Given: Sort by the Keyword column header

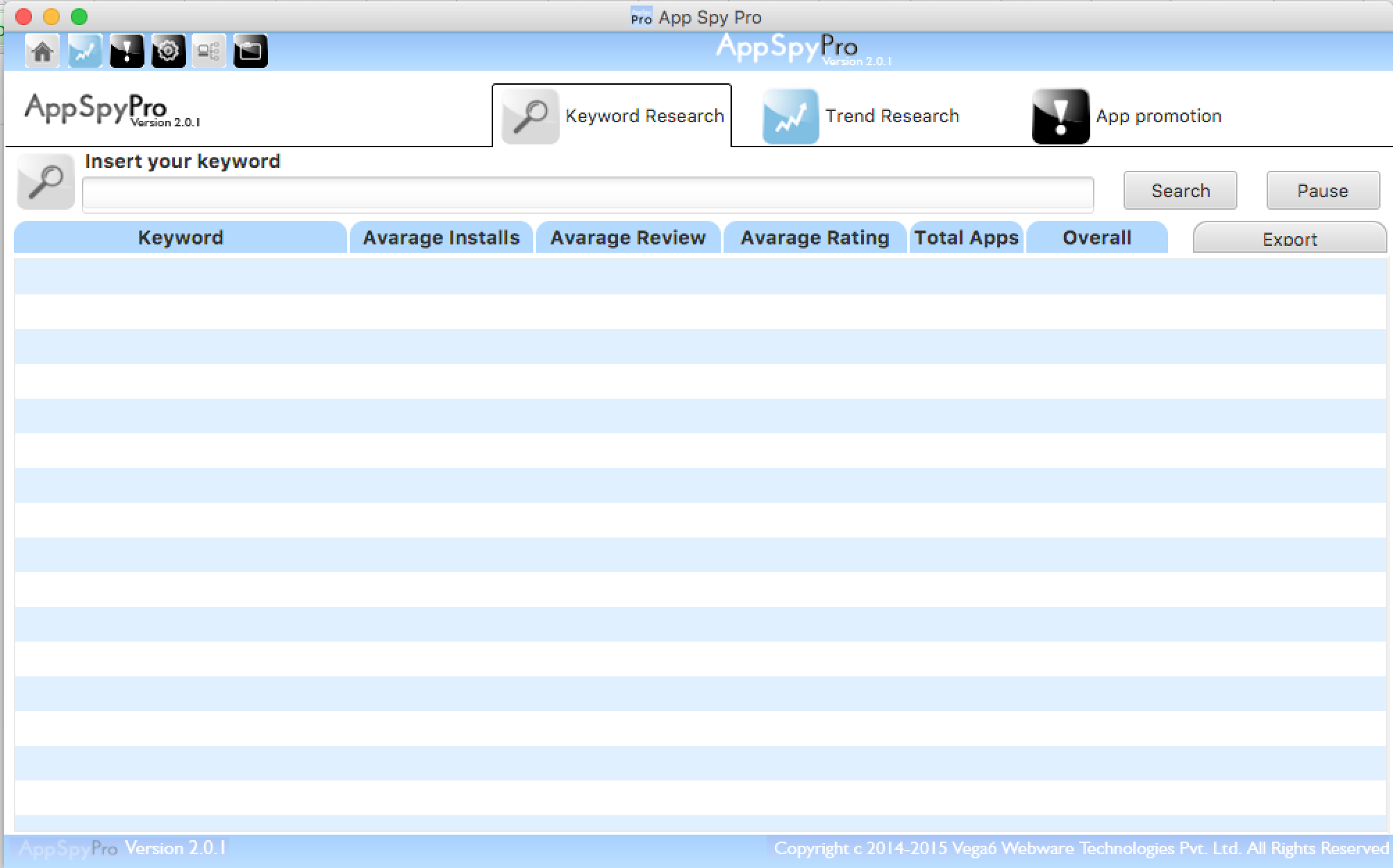Looking at the screenshot, I should click(181, 237).
